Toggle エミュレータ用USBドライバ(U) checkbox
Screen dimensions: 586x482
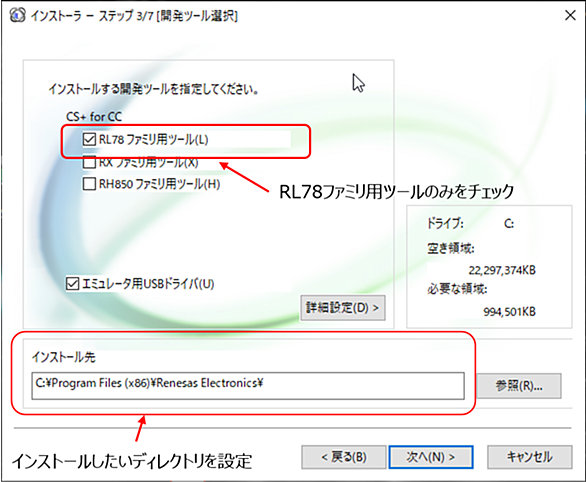(73, 284)
